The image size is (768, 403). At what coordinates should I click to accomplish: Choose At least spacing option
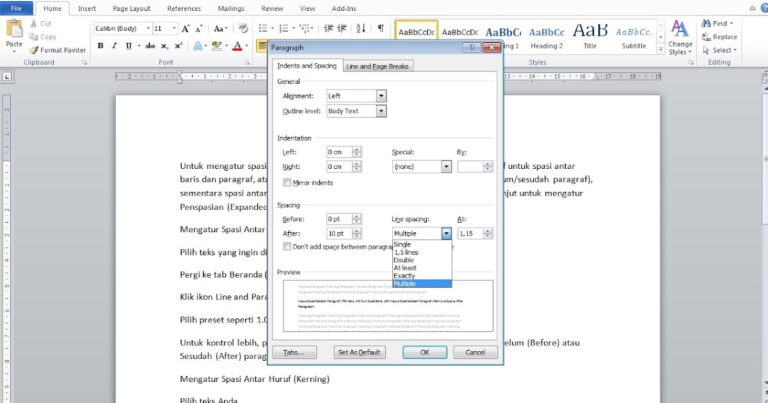click(x=422, y=268)
